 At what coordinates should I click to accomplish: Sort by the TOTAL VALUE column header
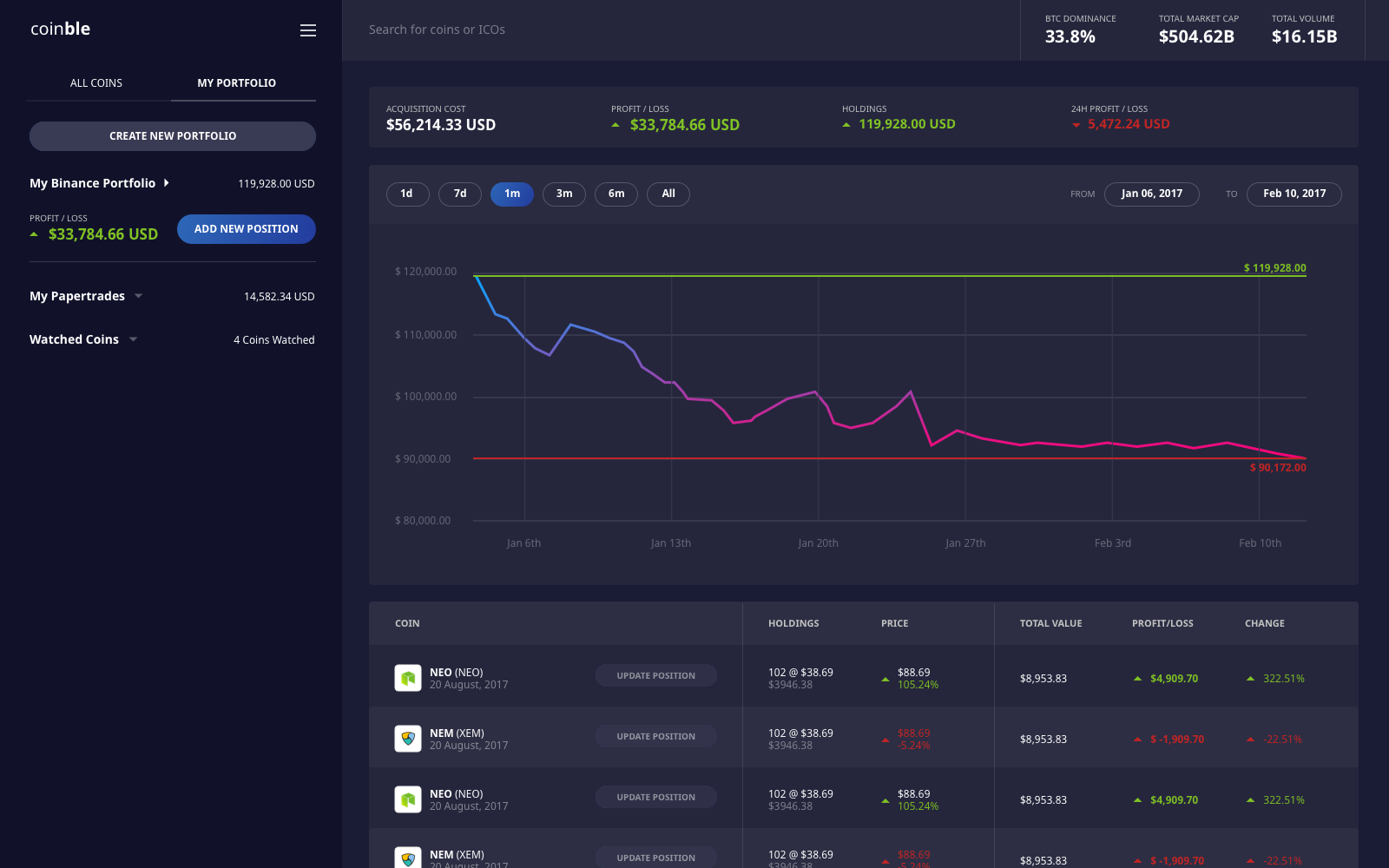[x=1051, y=623]
